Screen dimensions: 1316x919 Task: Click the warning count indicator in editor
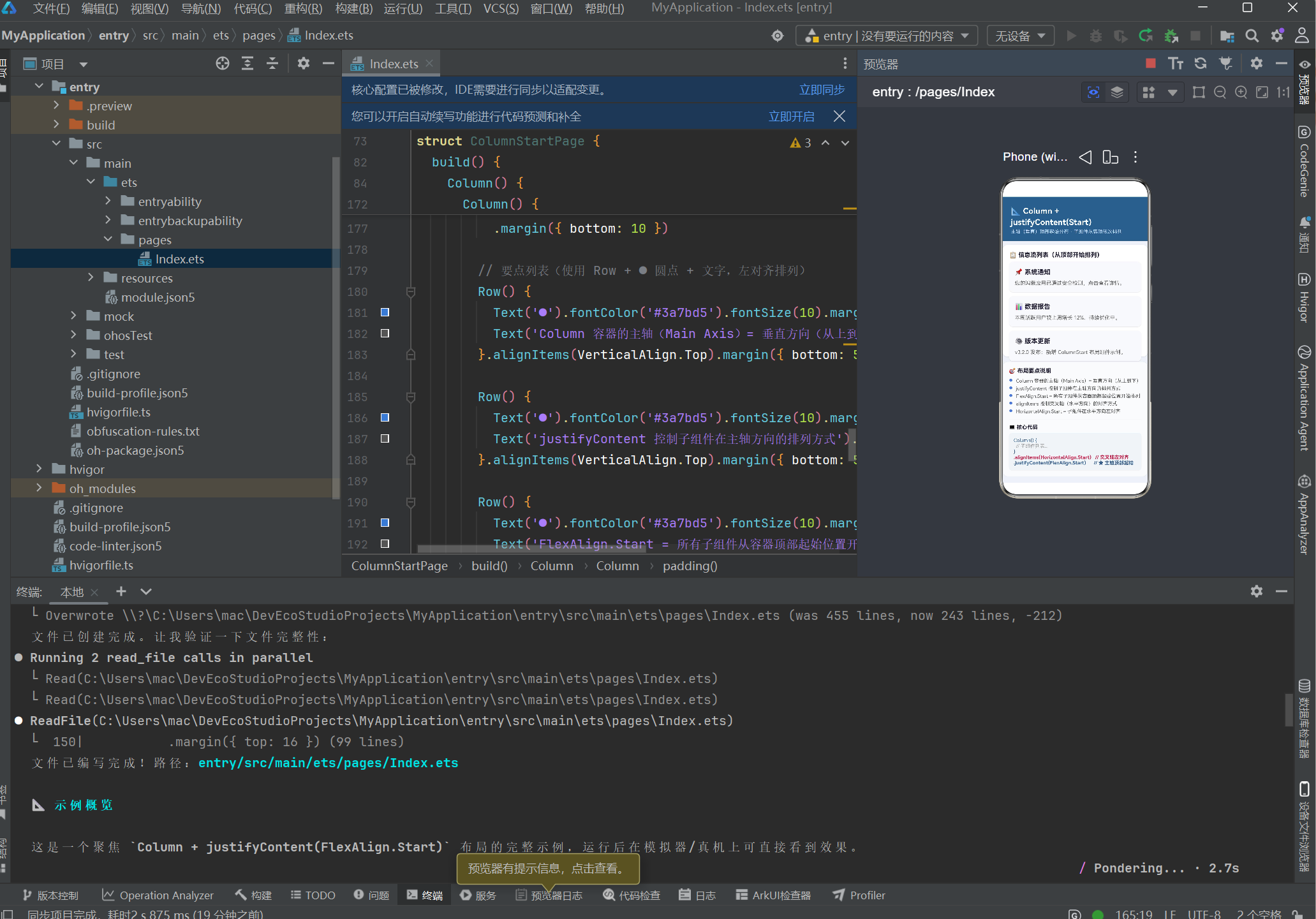[801, 143]
